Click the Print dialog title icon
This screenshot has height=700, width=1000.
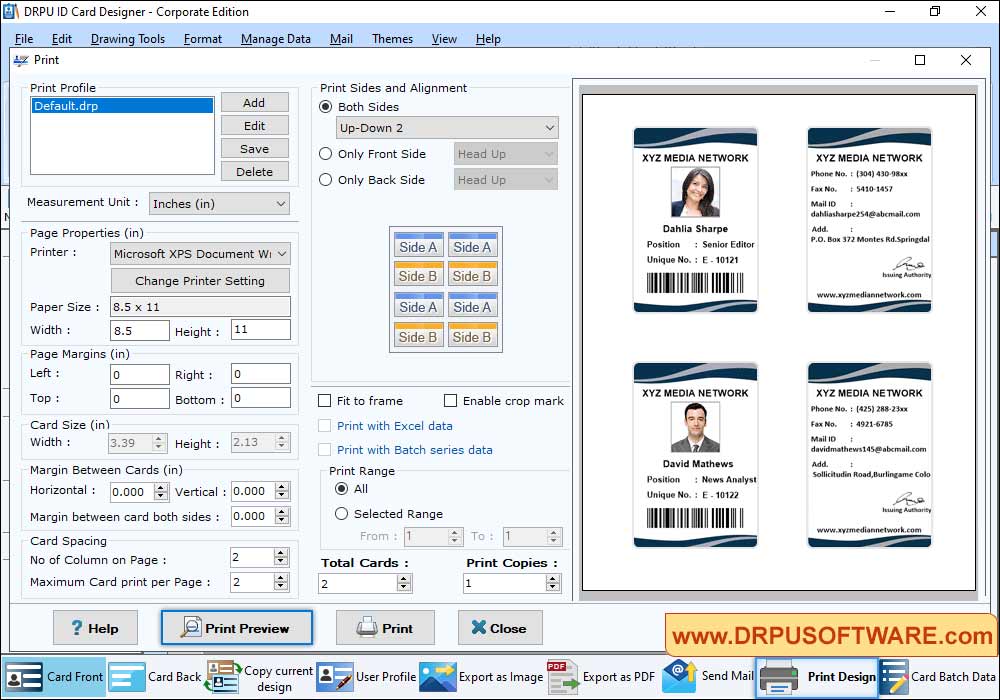21,61
